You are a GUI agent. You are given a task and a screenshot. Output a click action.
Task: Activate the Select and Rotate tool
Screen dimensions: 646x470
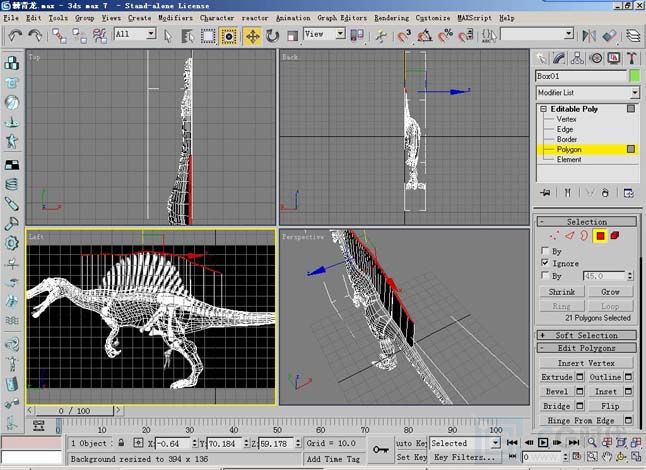(272, 36)
